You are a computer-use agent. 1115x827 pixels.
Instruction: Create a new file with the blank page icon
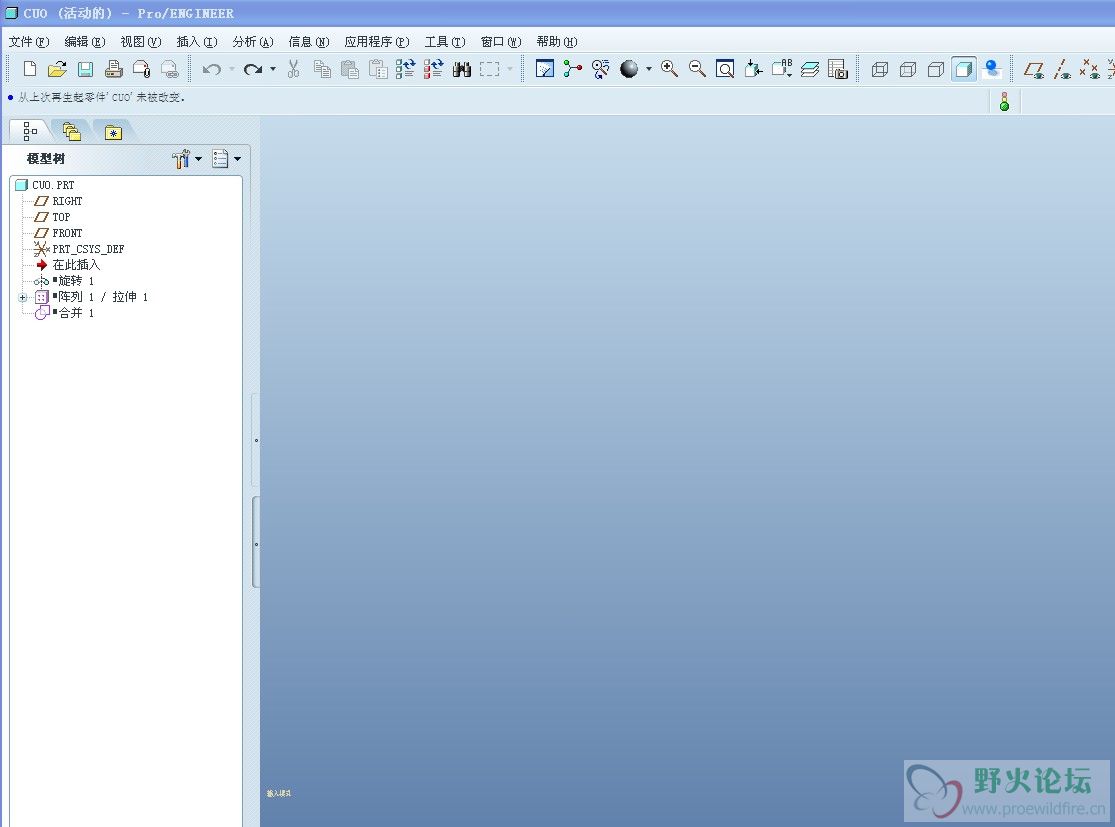pos(30,69)
